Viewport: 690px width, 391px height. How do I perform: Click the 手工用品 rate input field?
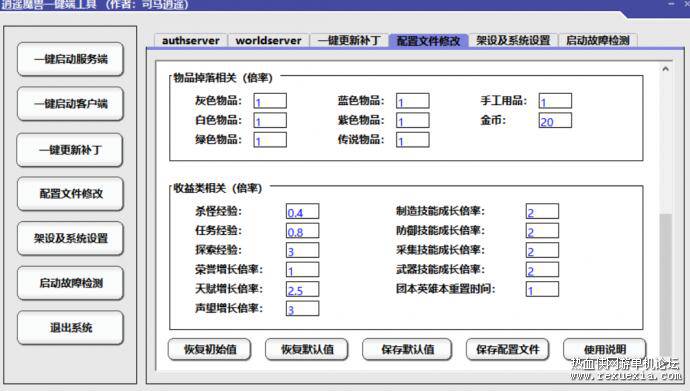click(x=555, y=101)
